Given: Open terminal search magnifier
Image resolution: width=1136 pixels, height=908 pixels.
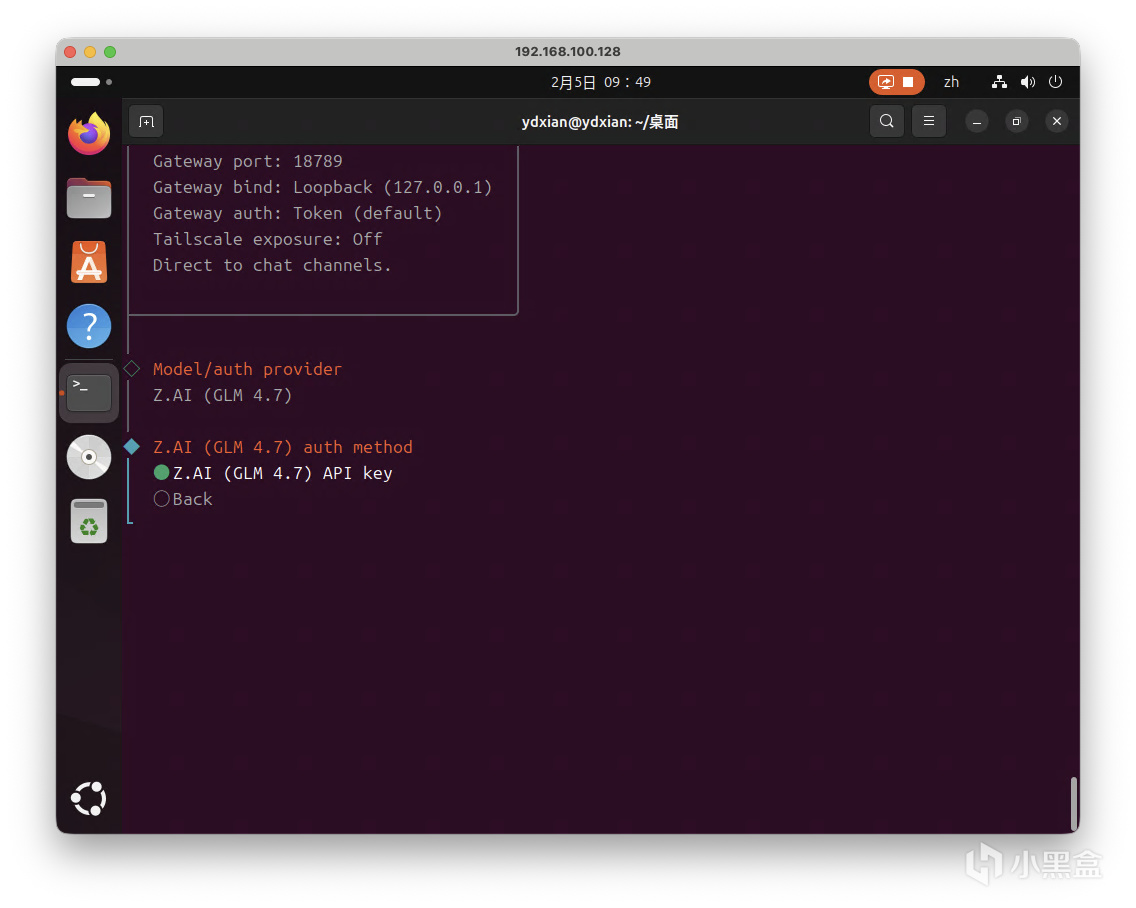Looking at the screenshot, I should coord(887,121).
